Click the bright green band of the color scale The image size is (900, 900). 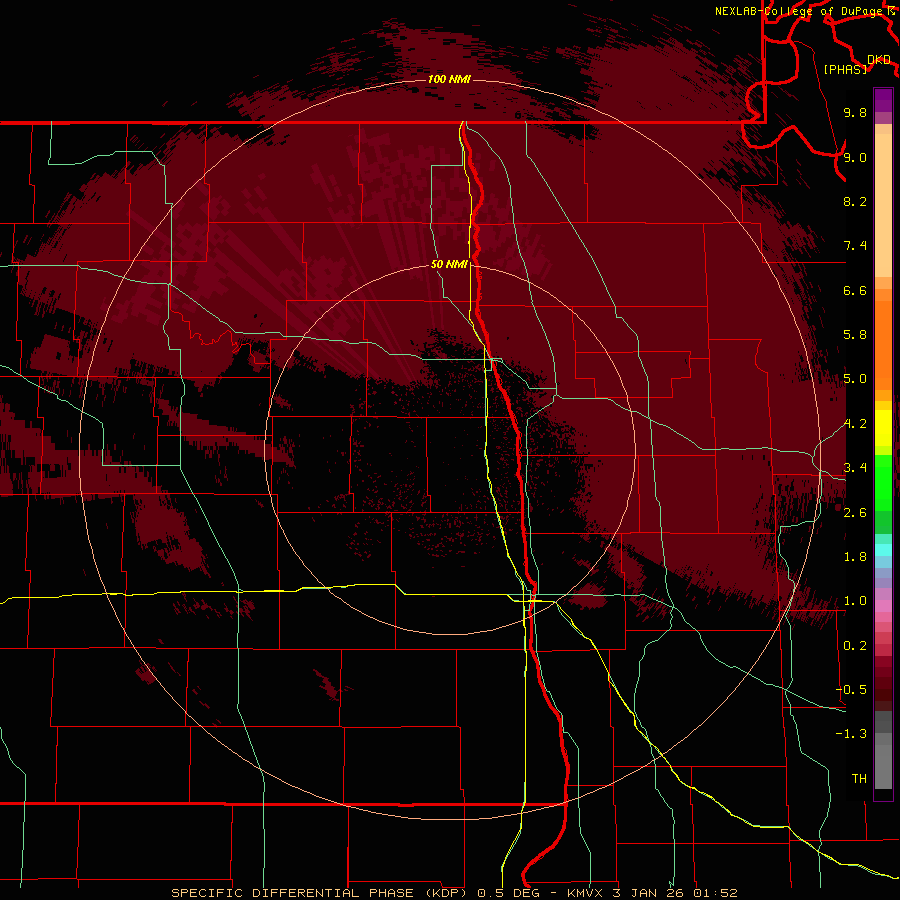click(x=883, y=481)
